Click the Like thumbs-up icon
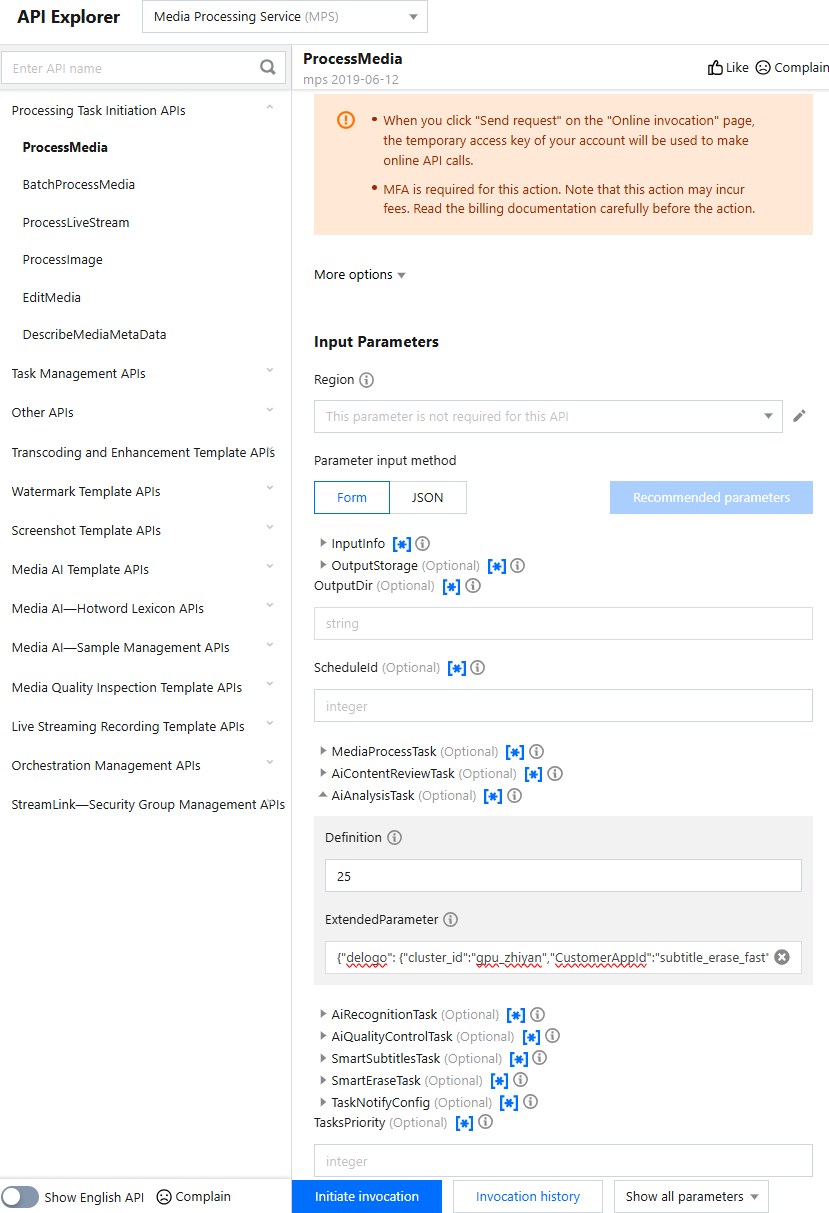 click(715, 68)
